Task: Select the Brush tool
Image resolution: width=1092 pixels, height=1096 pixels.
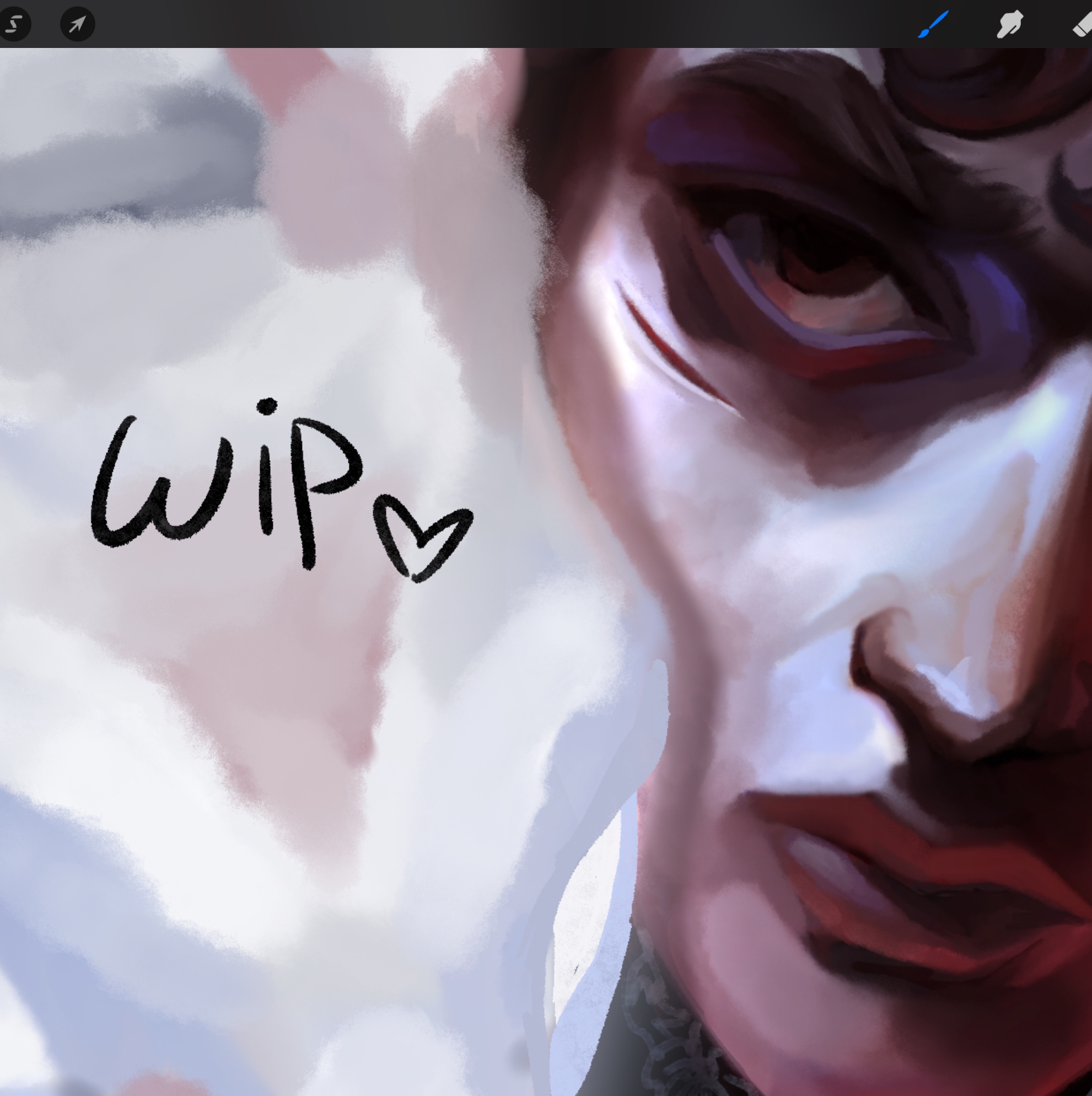Action: [933, 24]
